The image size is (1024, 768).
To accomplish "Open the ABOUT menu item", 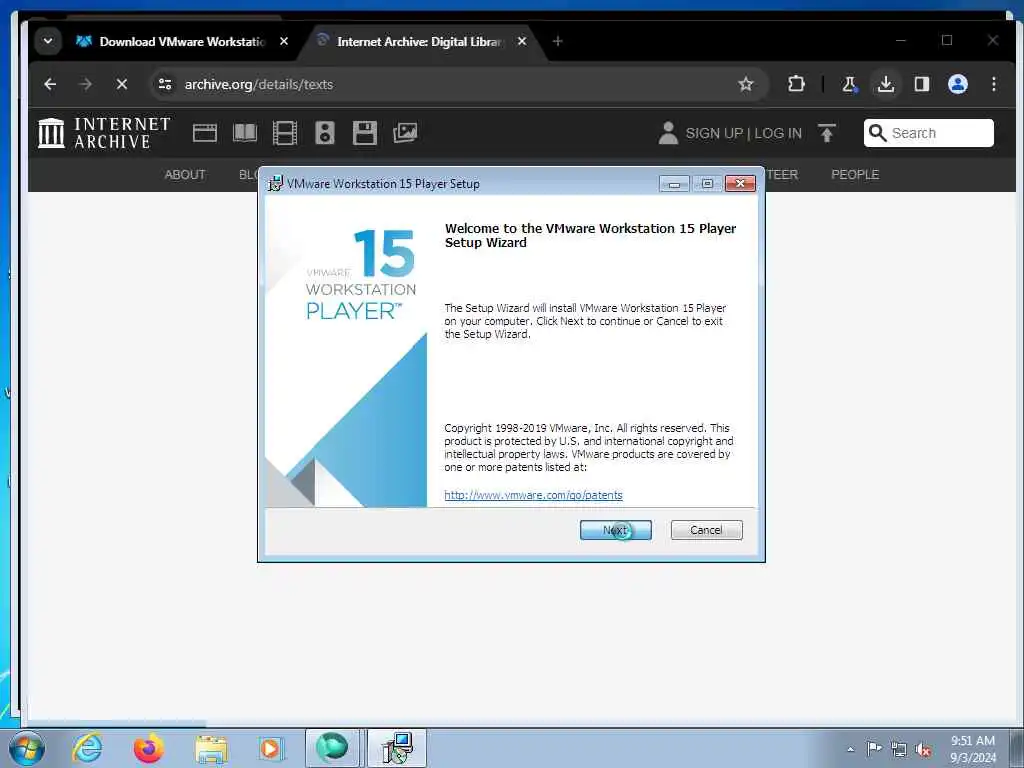I will (x=185, y=174).
